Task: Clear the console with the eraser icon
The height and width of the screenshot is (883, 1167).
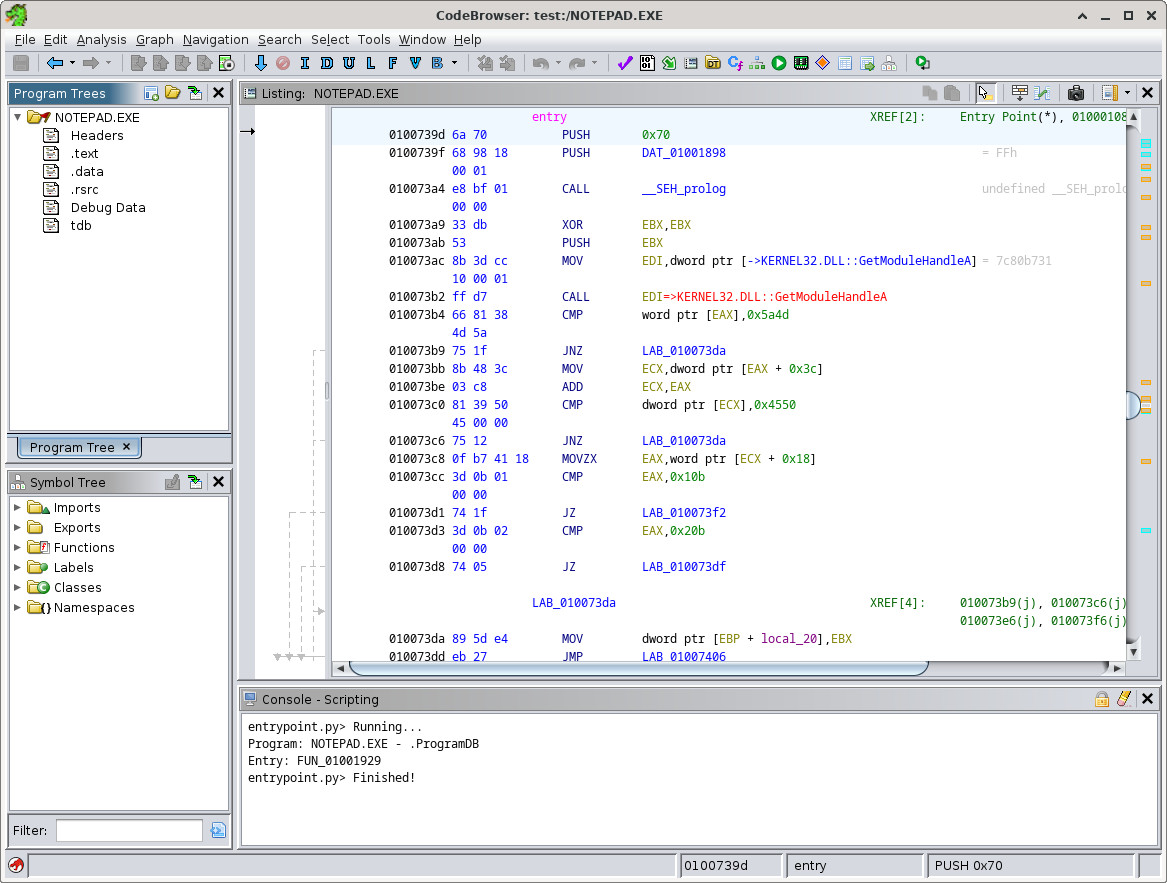Action: coord(1124,699)
